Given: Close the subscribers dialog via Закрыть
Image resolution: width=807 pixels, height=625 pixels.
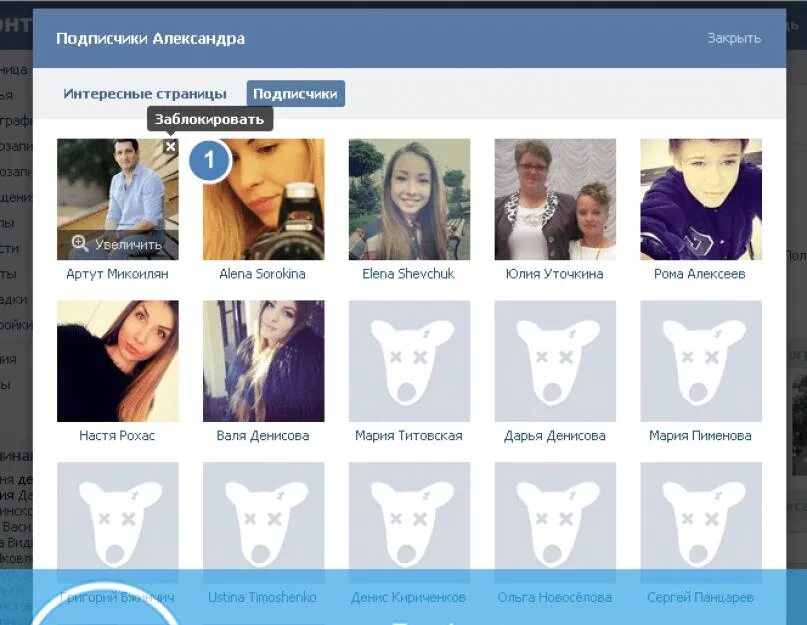Looking at the screenshot, I should coord(734,38).
